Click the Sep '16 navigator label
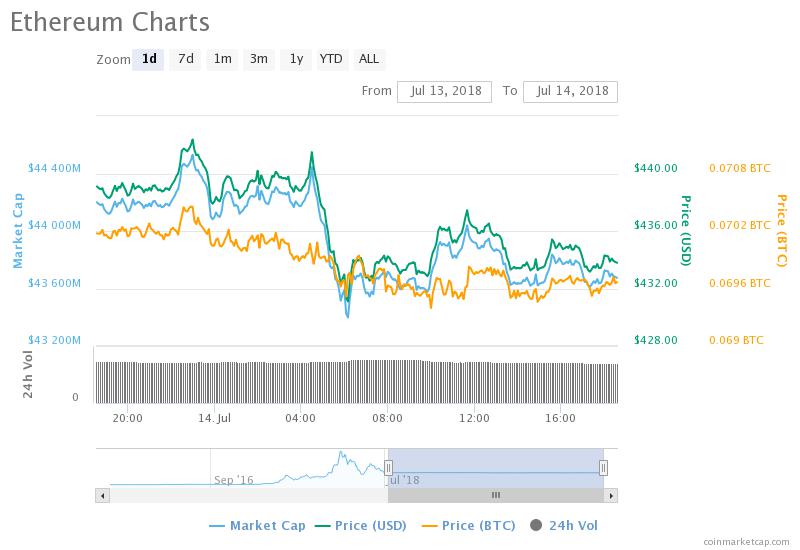 click(x=234, y=480)
